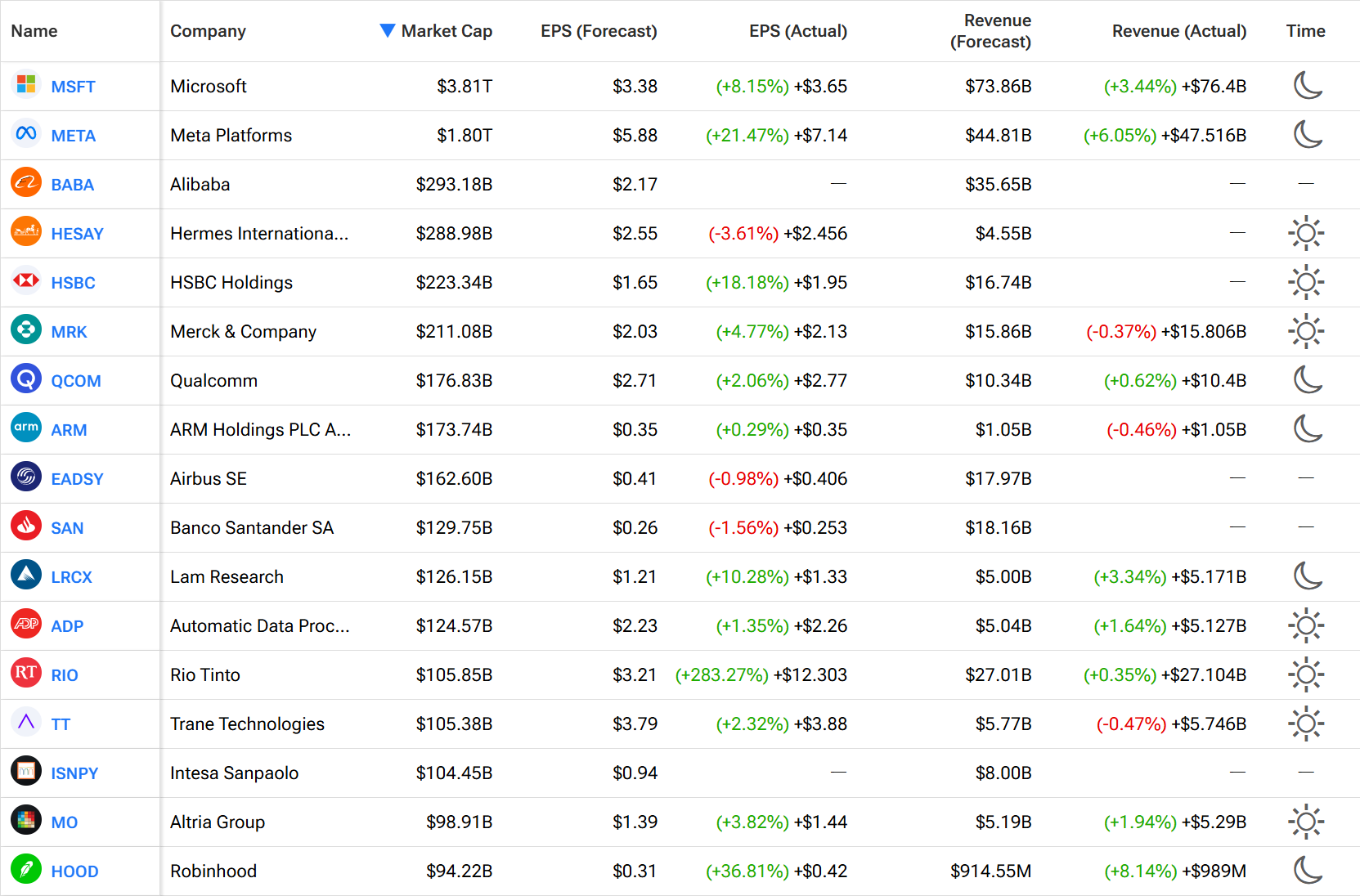Click the Hermes HESAY logo icon
The width and height of the screenshot is (1360, 896).
click(x=26, y=231)
